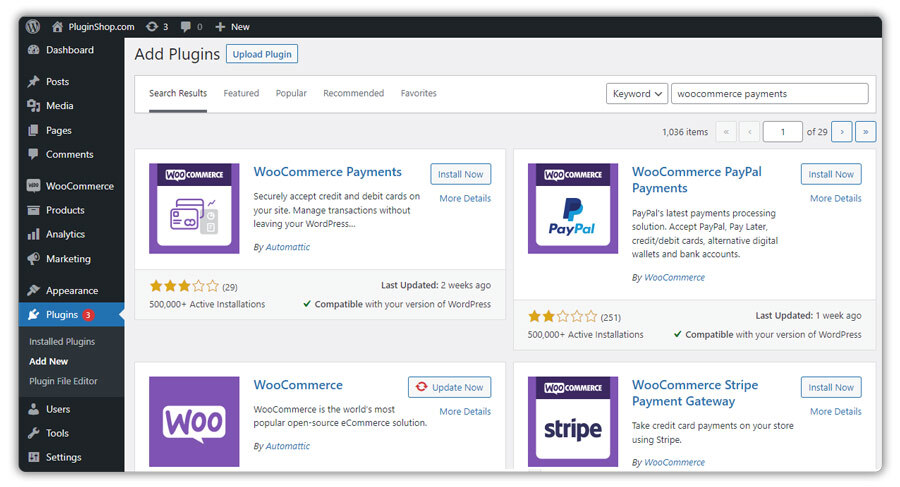The image size is (900, 487).
Task: Click the WooCommerce sidebar icon
Action: coord(33,185)
